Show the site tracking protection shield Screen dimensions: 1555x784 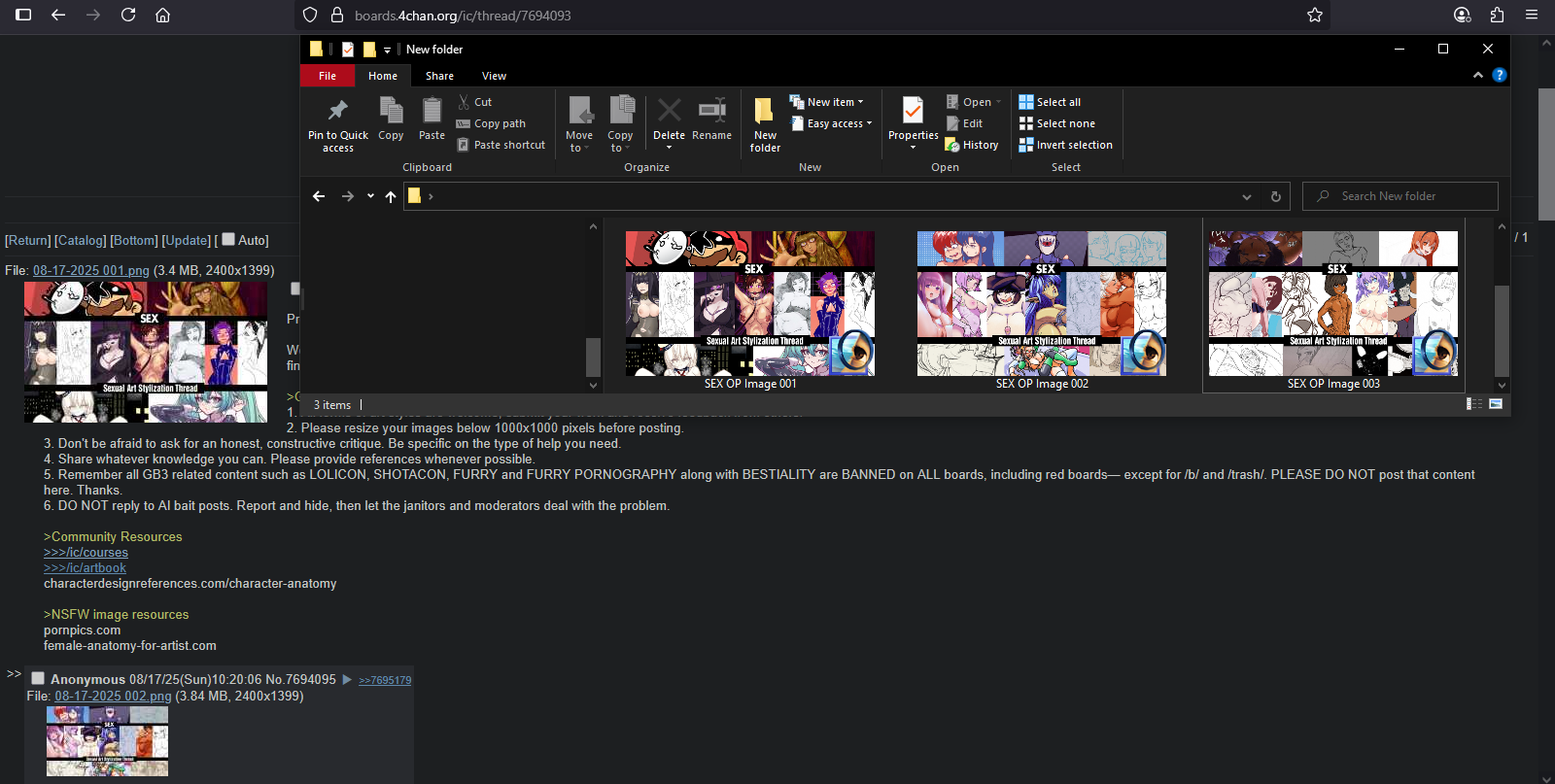310,15
